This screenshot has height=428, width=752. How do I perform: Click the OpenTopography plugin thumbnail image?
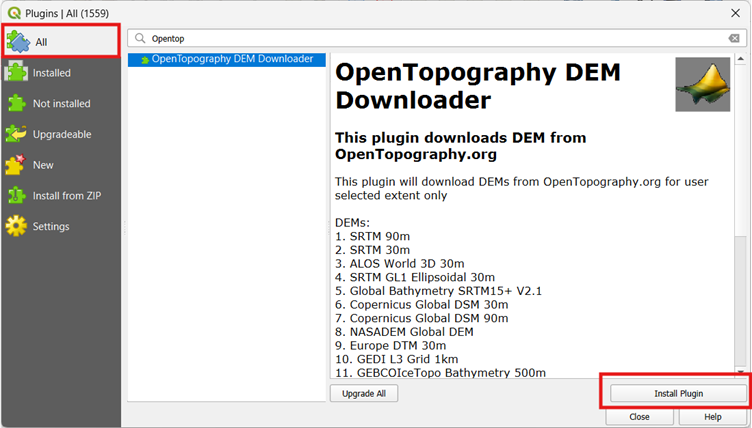[x=702, y=84]
